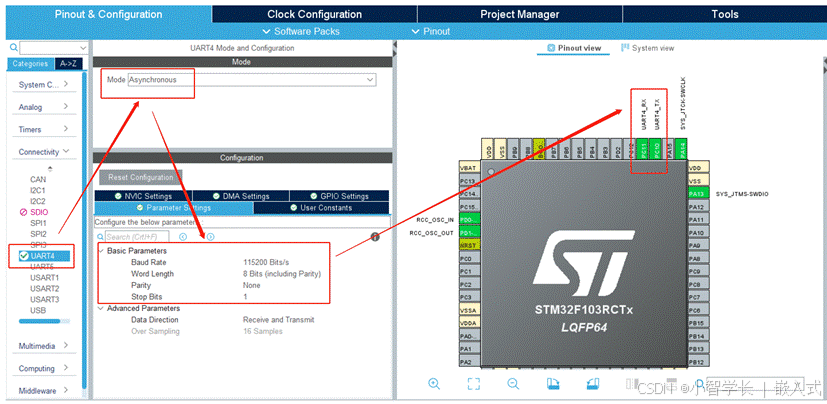Select USB in the Connectivity list

pos(37,310)
